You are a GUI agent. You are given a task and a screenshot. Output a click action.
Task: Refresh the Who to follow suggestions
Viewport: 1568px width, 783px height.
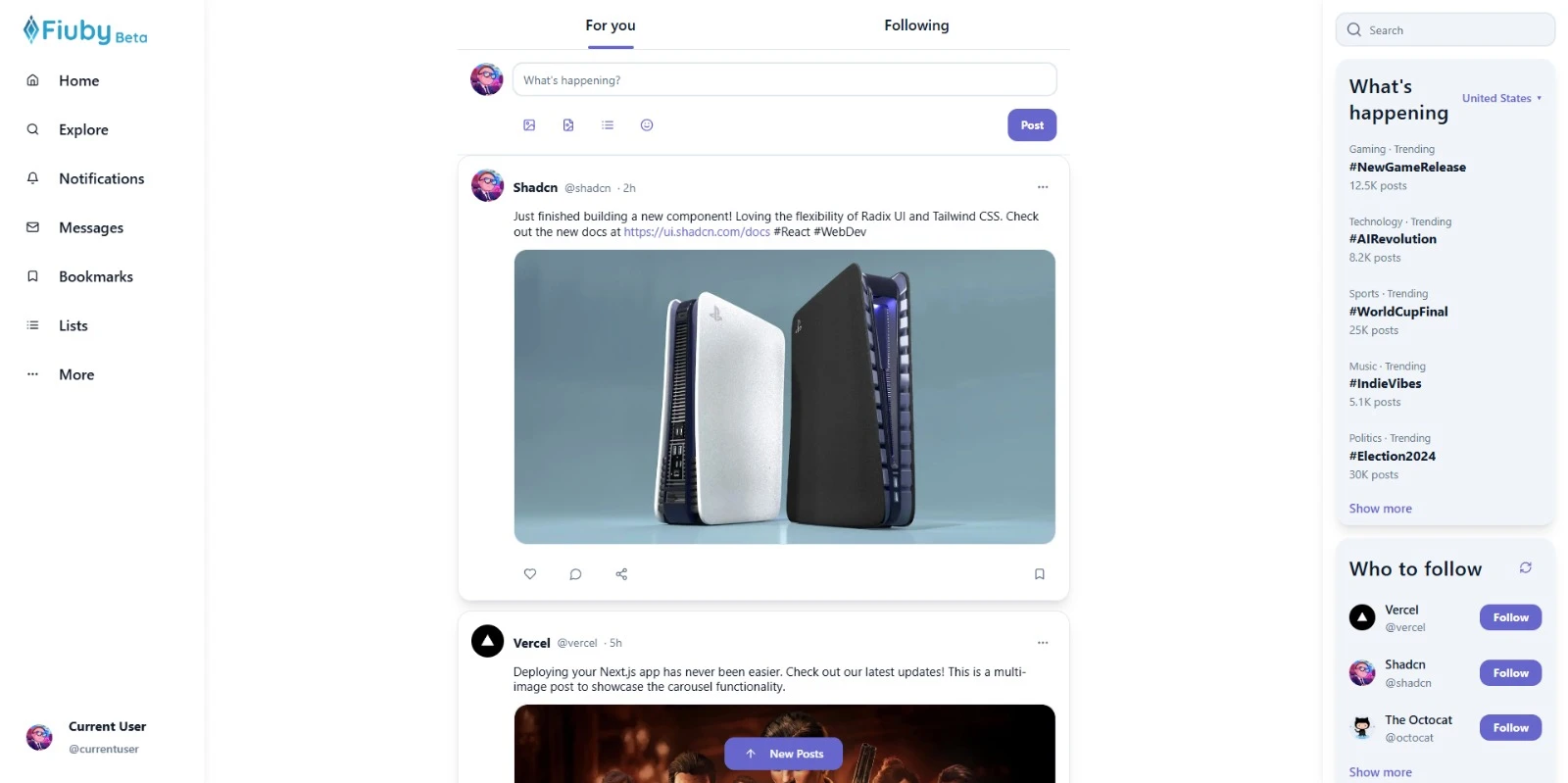point(1526,568)
